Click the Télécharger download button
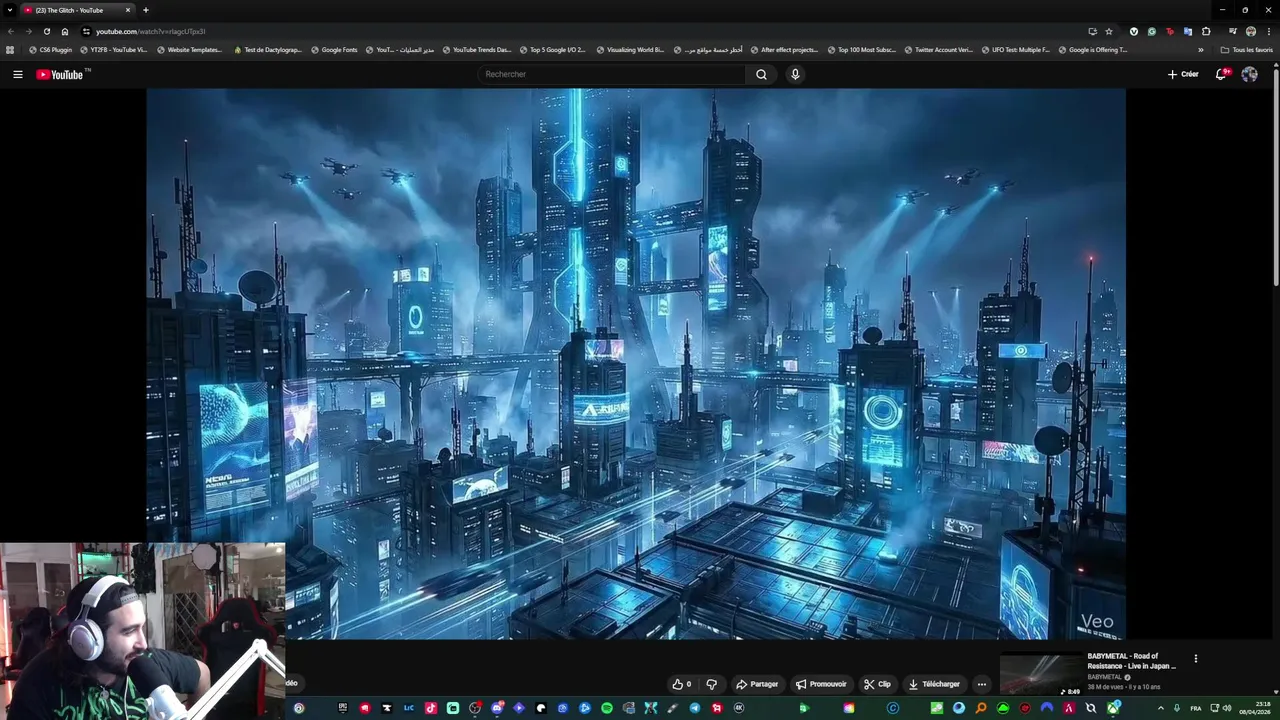The width and height of the screenshot is (1280, 720). coord(934,684)
